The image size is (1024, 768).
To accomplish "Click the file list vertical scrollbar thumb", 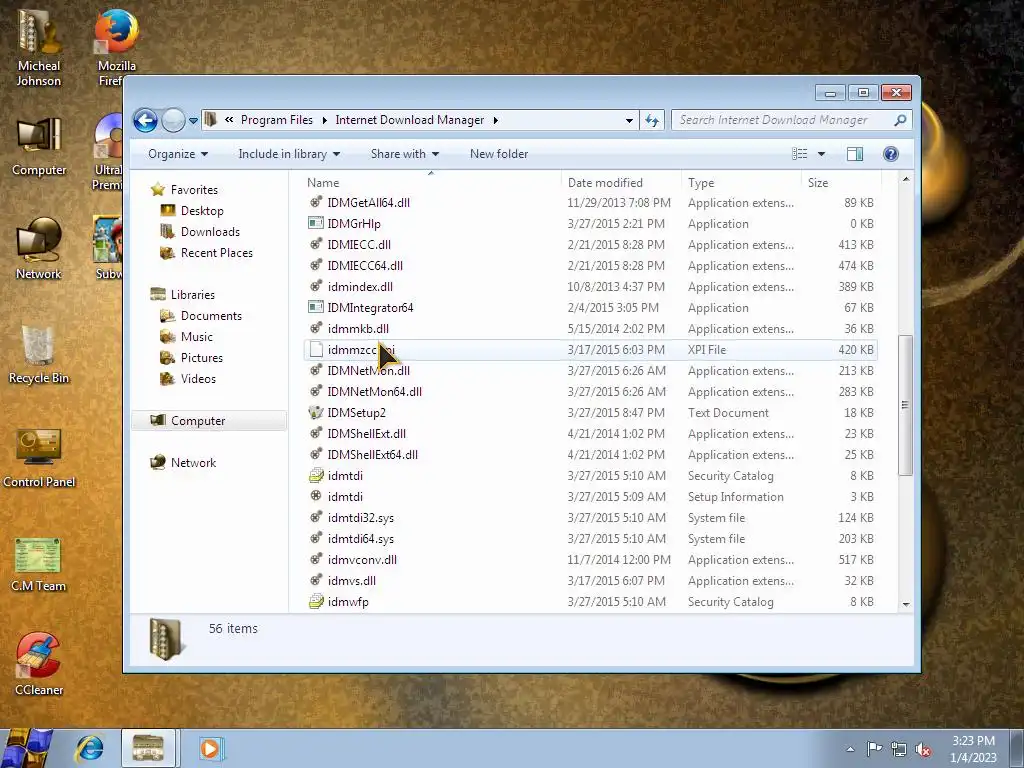I will [x=905, y=405].
